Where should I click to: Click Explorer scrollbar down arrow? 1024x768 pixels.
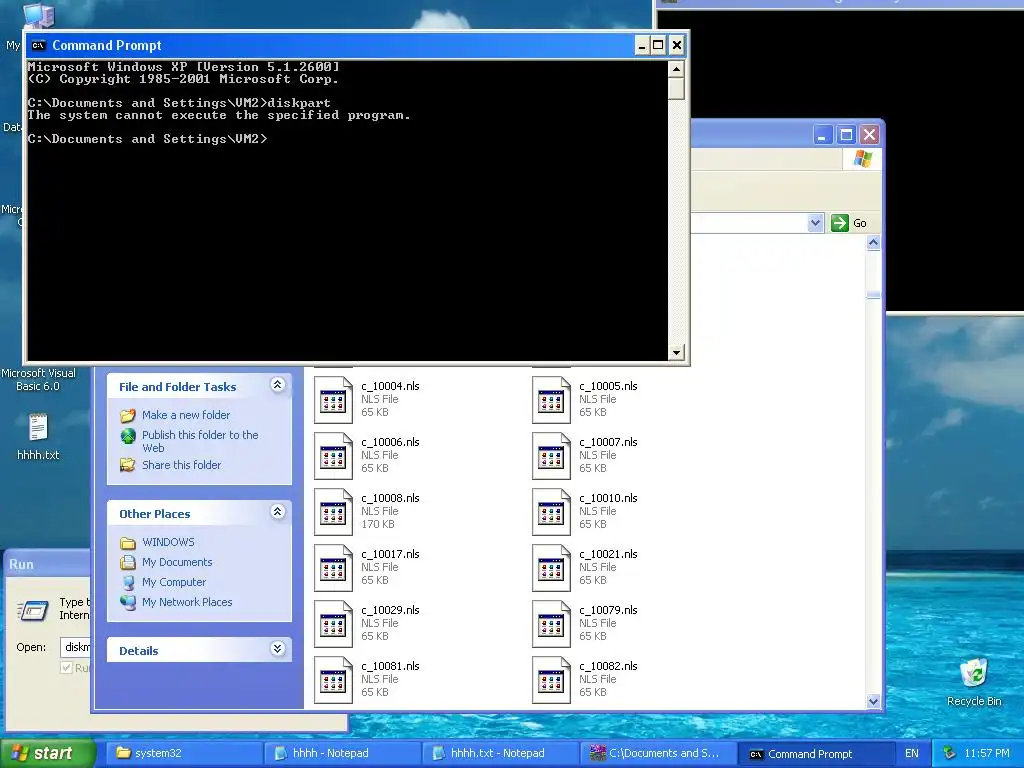point(874,701)
